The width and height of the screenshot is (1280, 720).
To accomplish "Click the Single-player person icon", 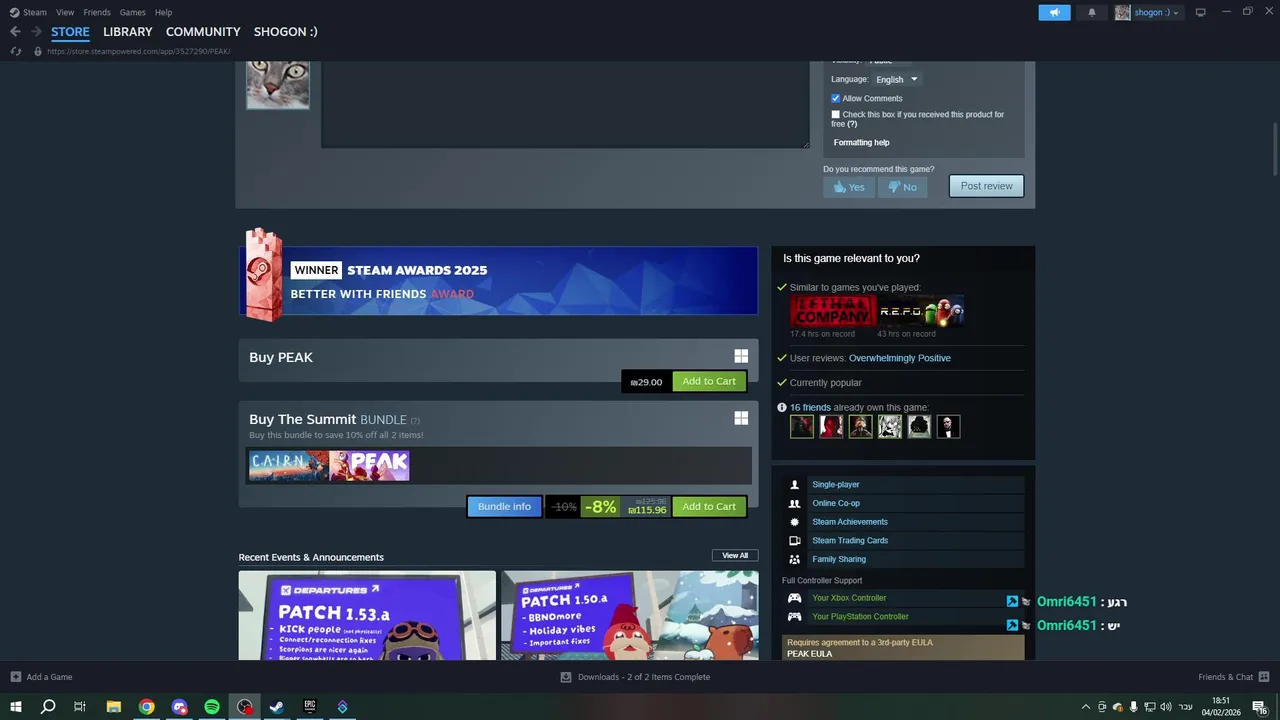I will point(794,485).
